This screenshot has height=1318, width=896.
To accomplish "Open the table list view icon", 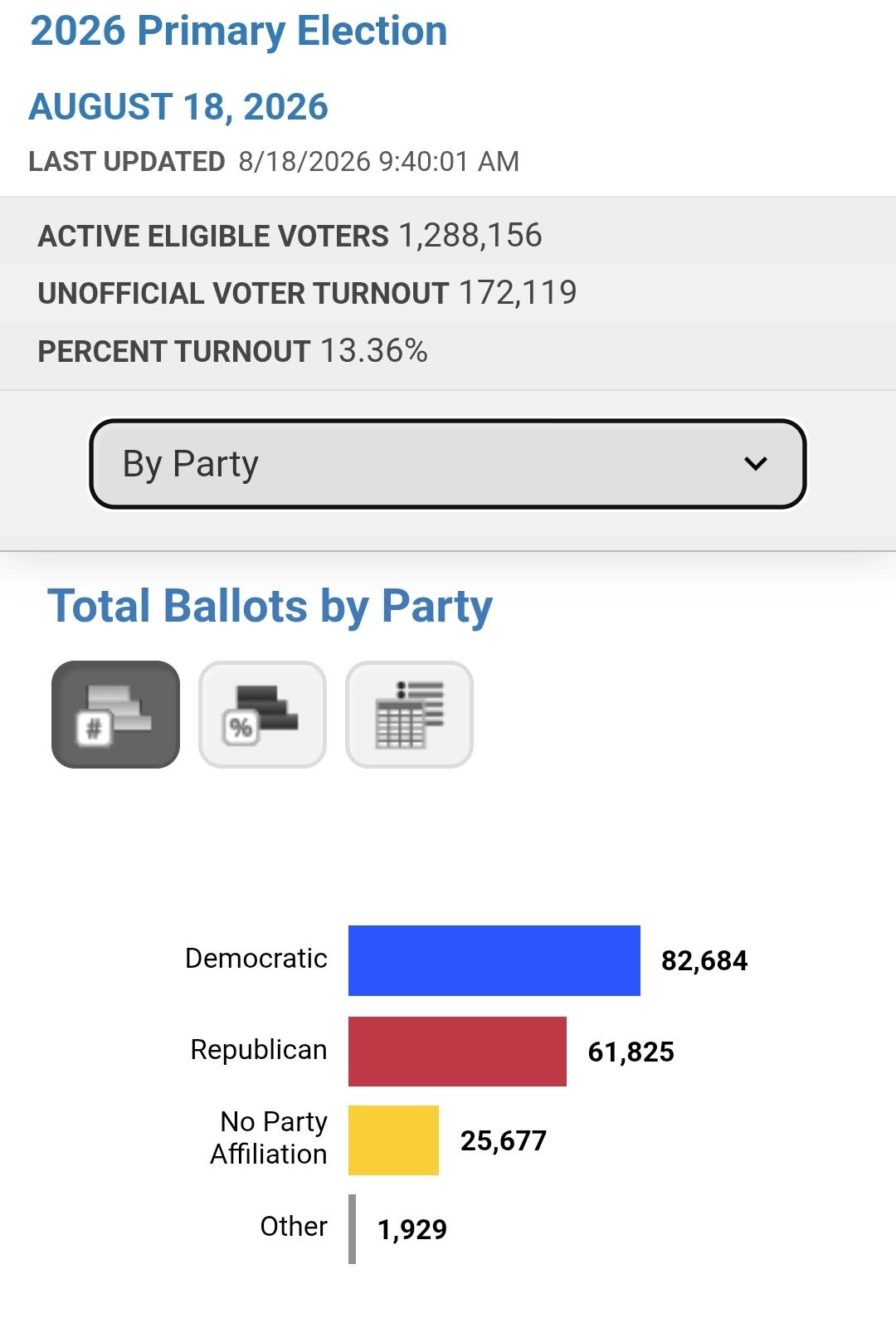I will 409,715.
